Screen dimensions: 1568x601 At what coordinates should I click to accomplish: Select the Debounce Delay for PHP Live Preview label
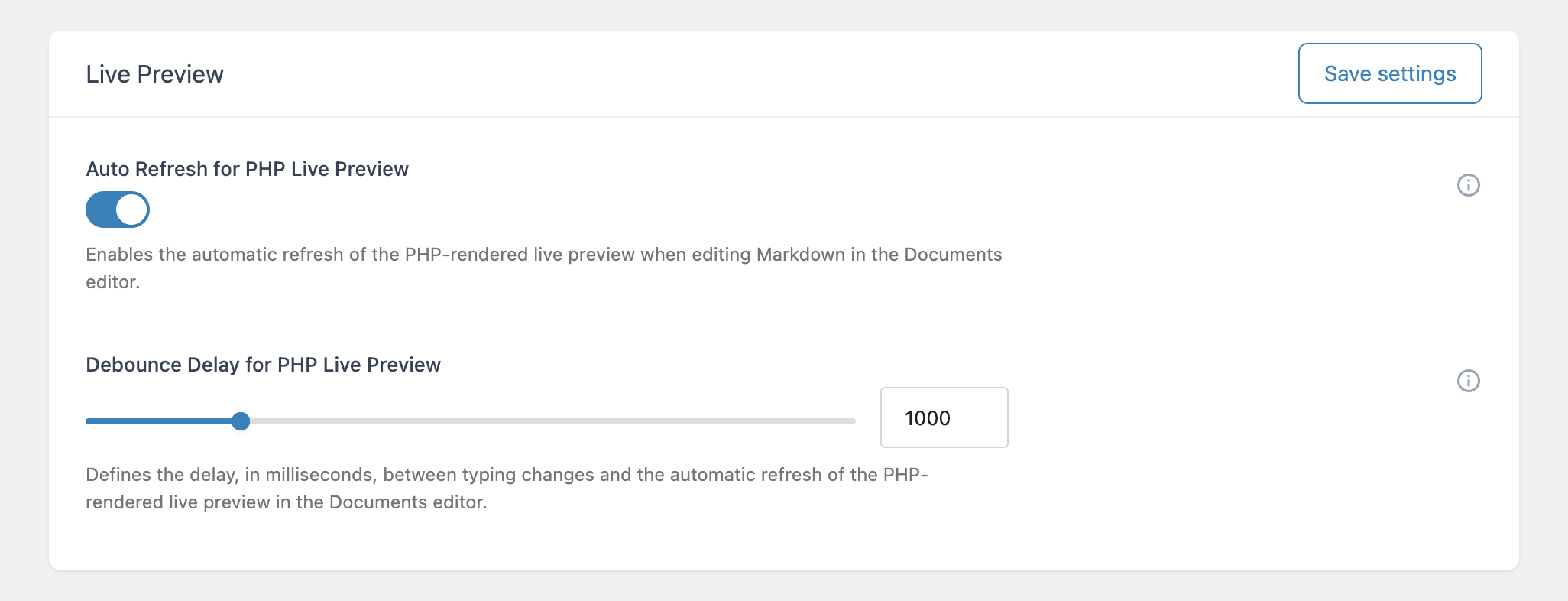pos(263,365)
